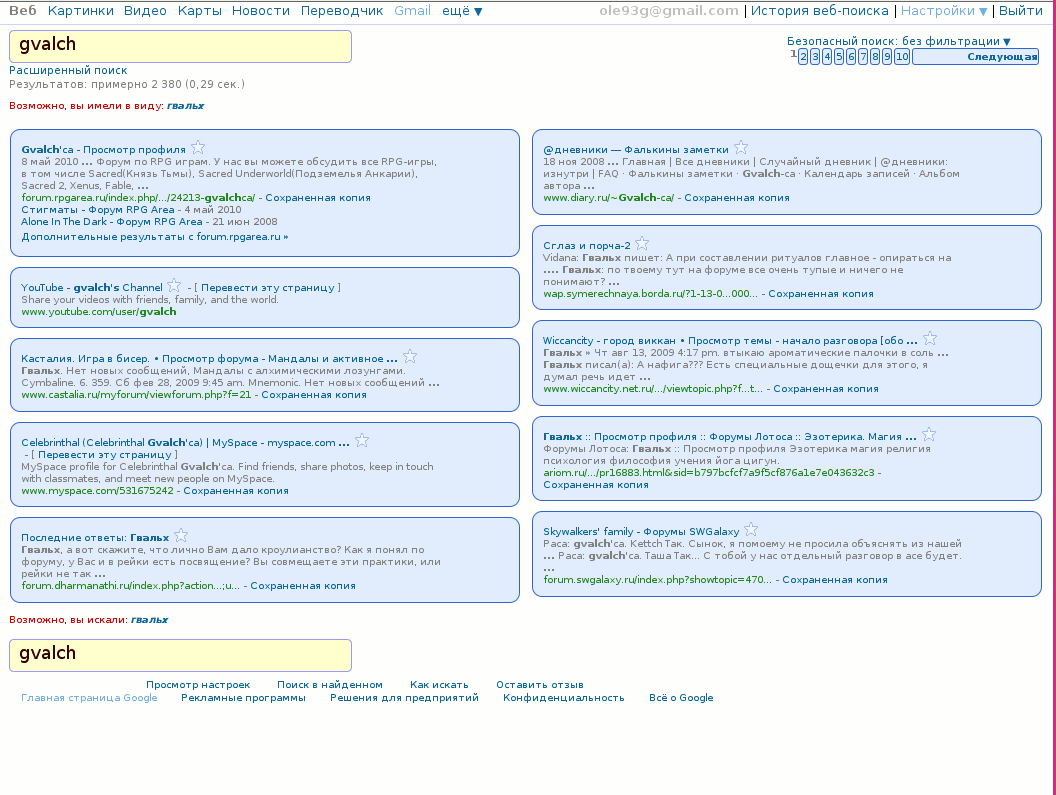1056x795 pixels.
Task: Open Последние ответы: Гвальх result
Action: pos(95,538)
